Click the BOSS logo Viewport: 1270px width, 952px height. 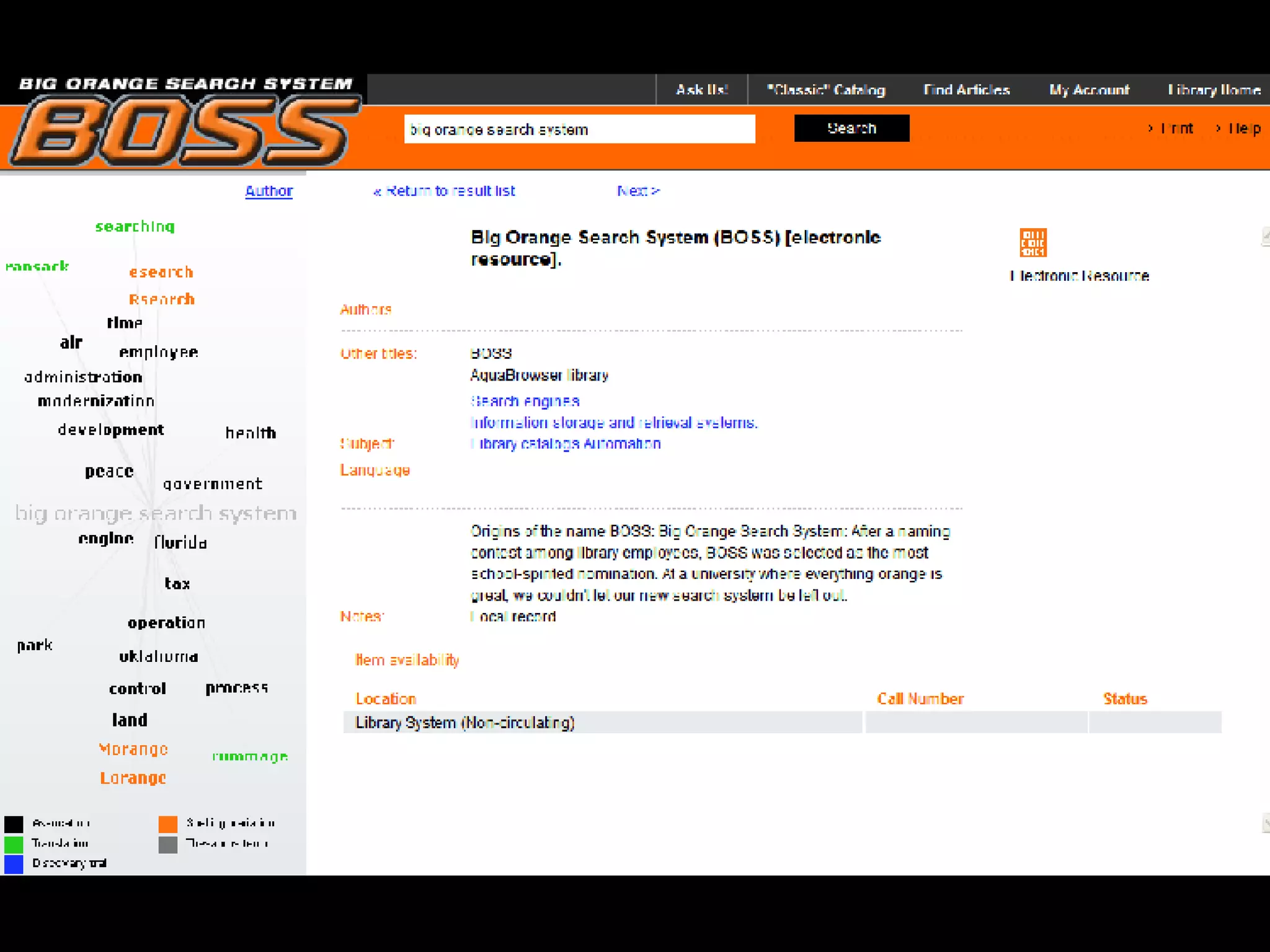coord(184,131)
